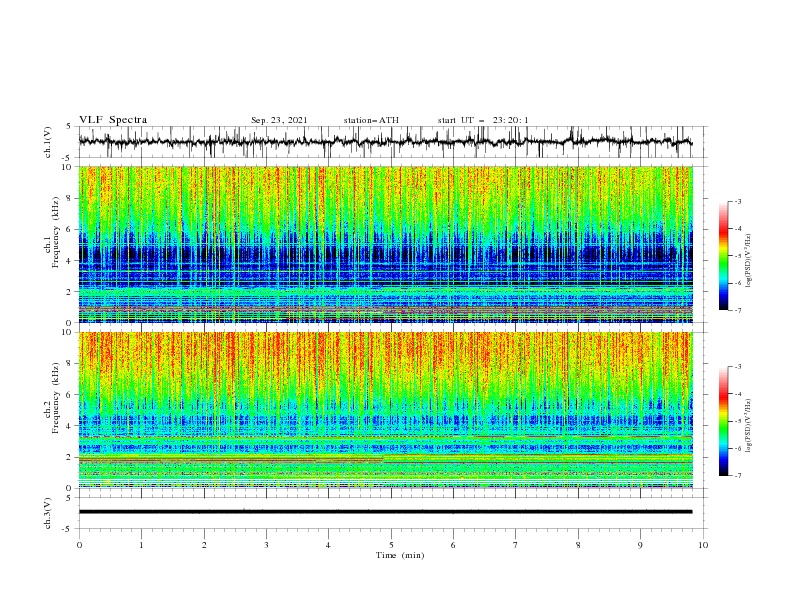The height and width of the screenshot is (612, 792).
Task: Click time axis tick label '7'
Action: [516, 545]
